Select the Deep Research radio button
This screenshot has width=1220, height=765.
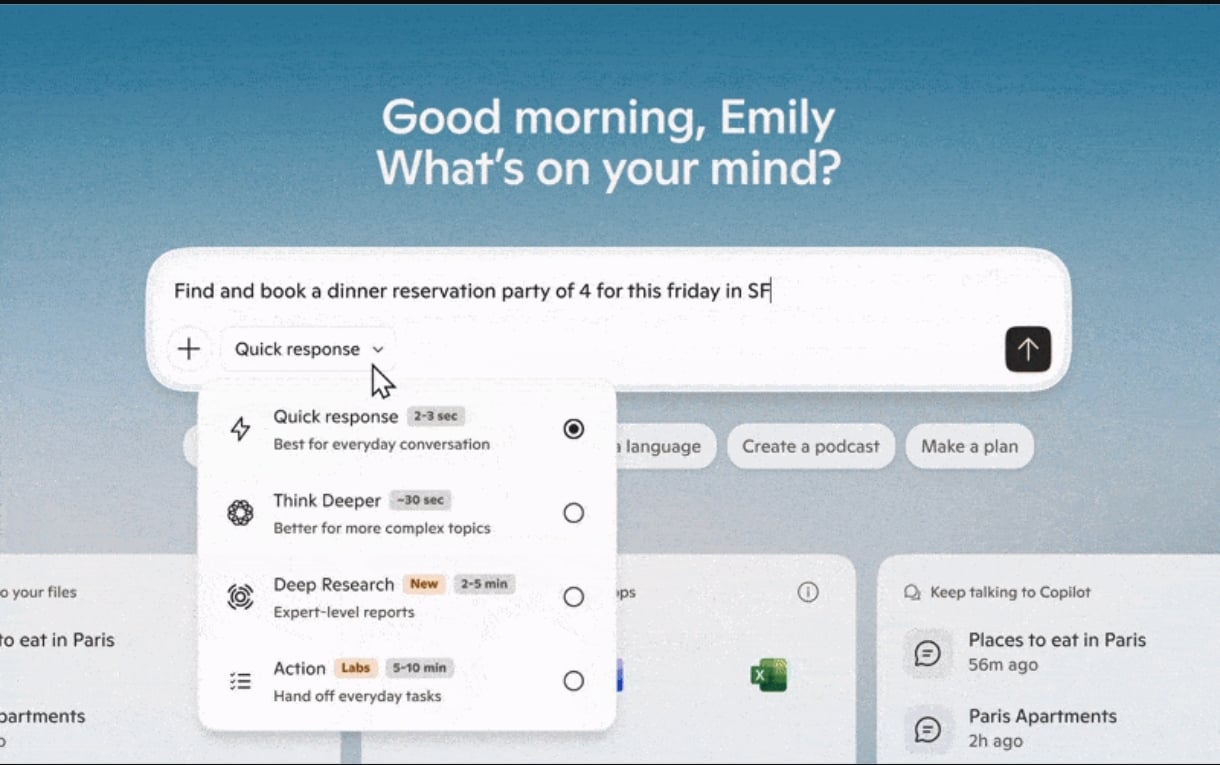[573, 597]
